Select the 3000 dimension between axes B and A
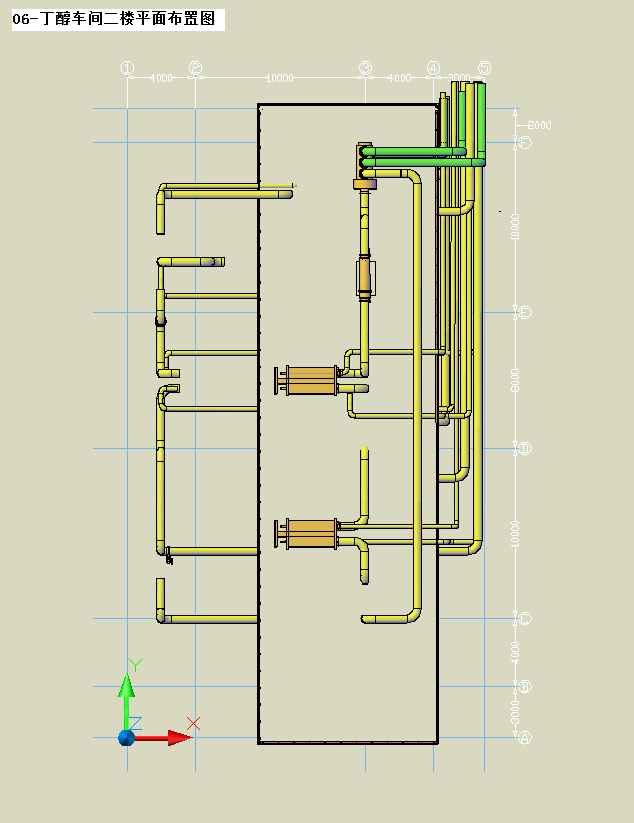Screen dimensions: 634x823 515,712
